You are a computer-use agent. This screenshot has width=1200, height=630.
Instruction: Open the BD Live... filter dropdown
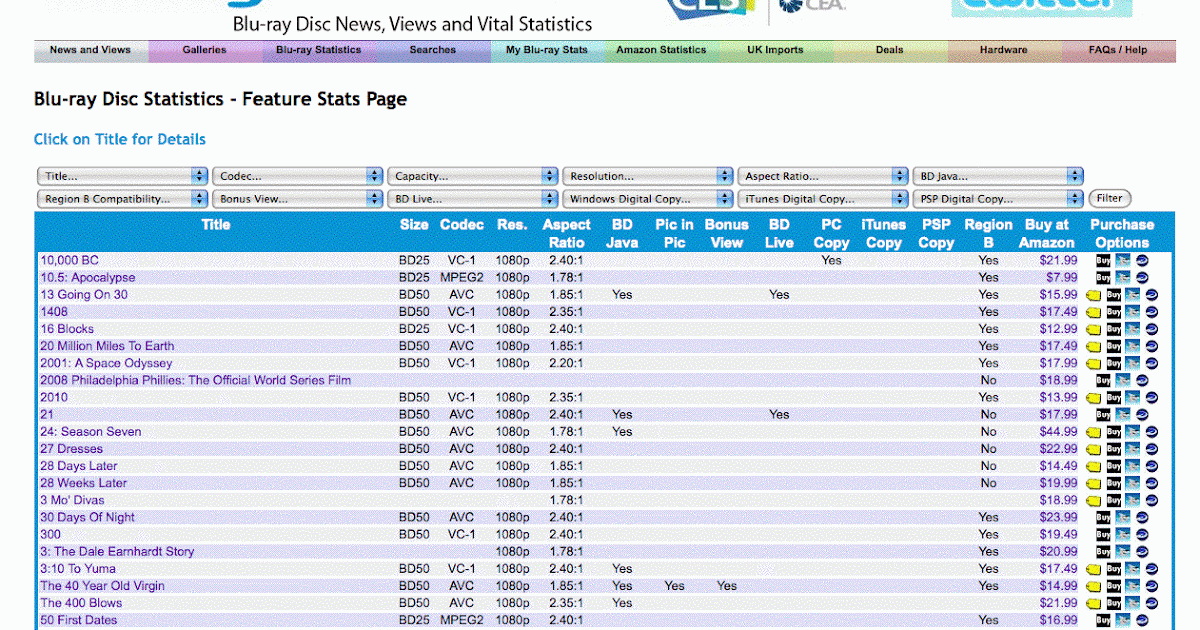pos(473,199)
